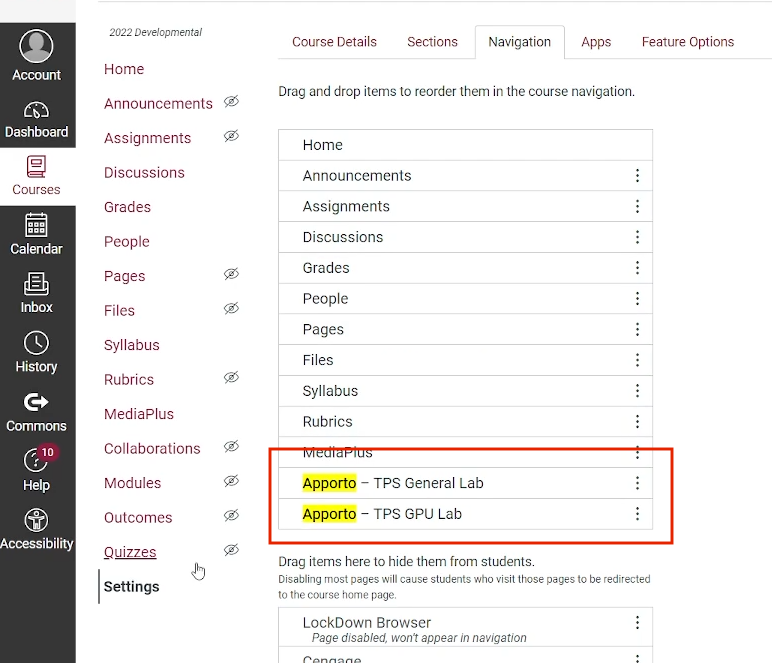Open the options menu for Announcements row
The width and height of the screenshot is (772, 663).
(x=637, y=176)
